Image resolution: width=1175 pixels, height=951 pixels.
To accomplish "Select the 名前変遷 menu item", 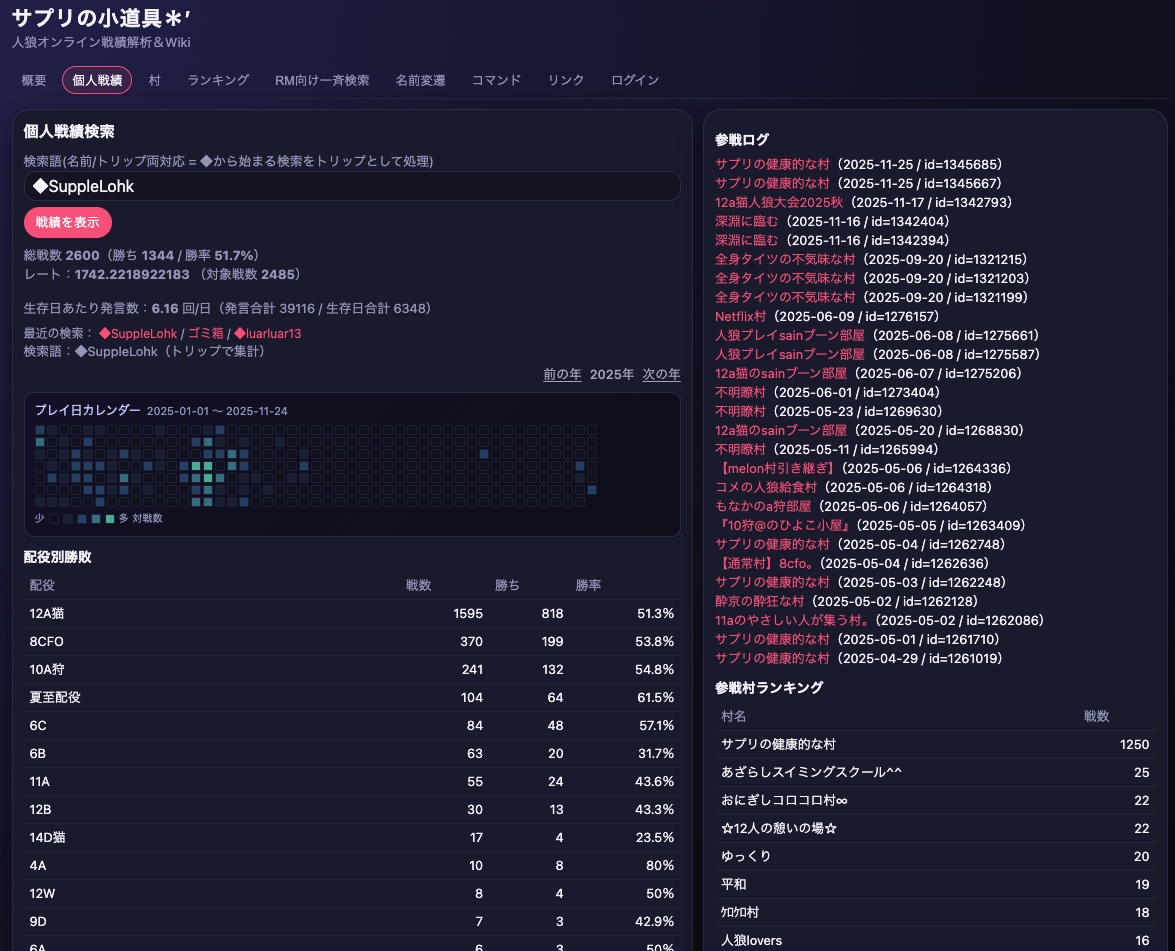I will 420,80.
